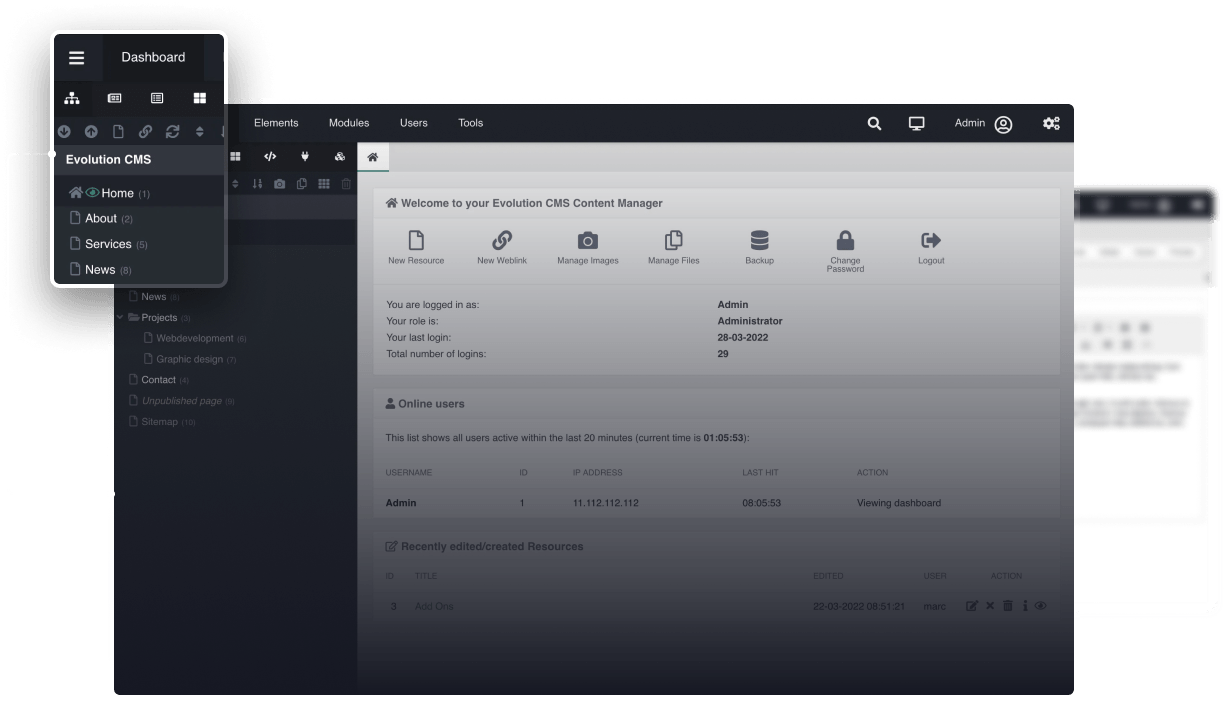
Task: Select the Unpublished page (9) item
Action: (181, 401)
